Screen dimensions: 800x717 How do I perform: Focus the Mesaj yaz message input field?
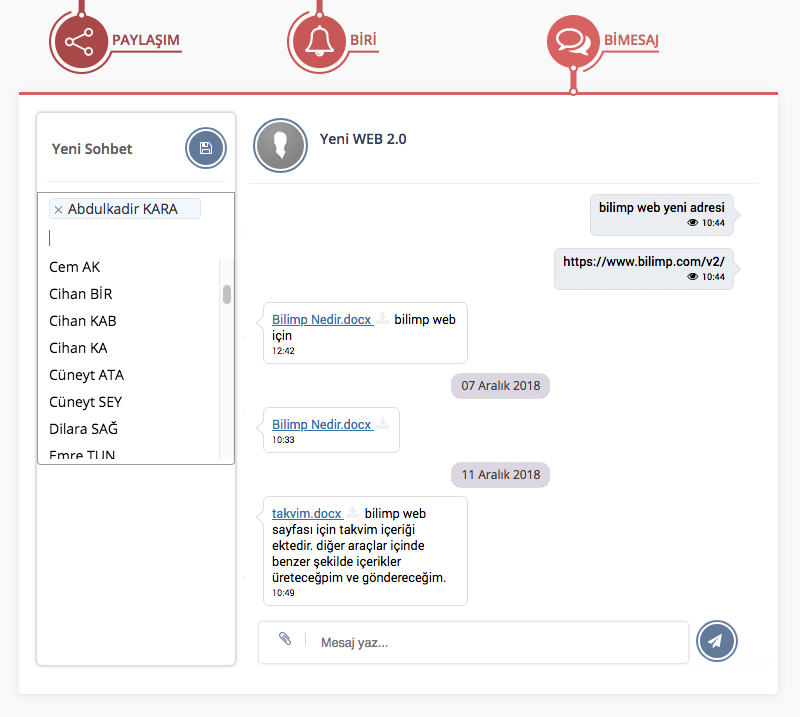(x=495, y=643)
